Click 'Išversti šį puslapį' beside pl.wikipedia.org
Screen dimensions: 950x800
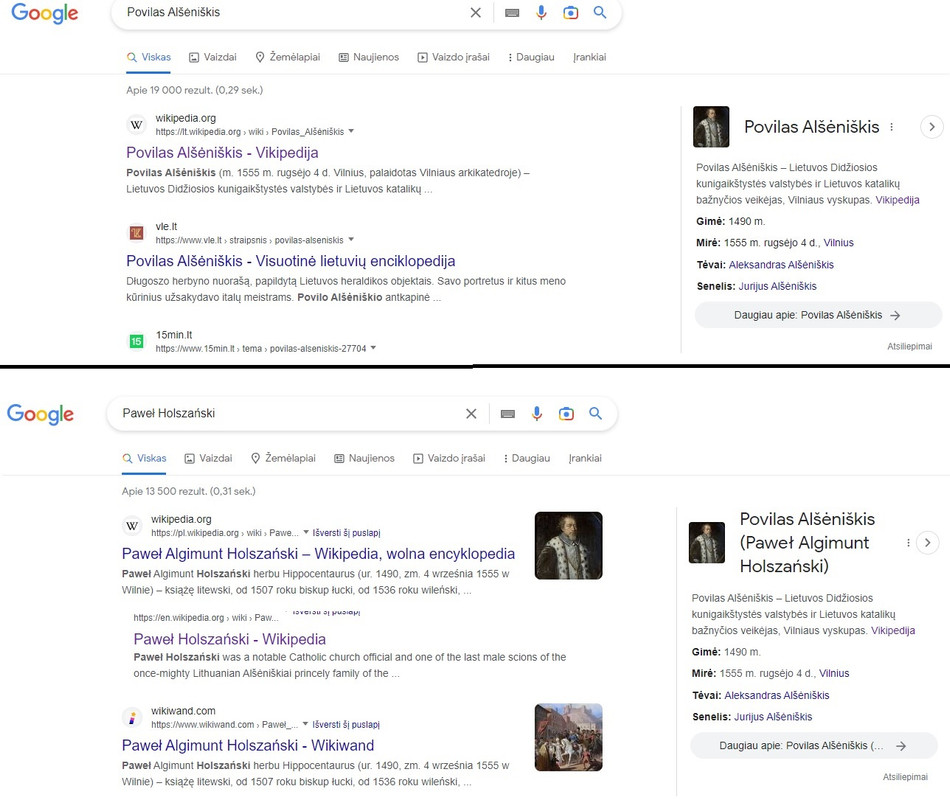[347, 533]
